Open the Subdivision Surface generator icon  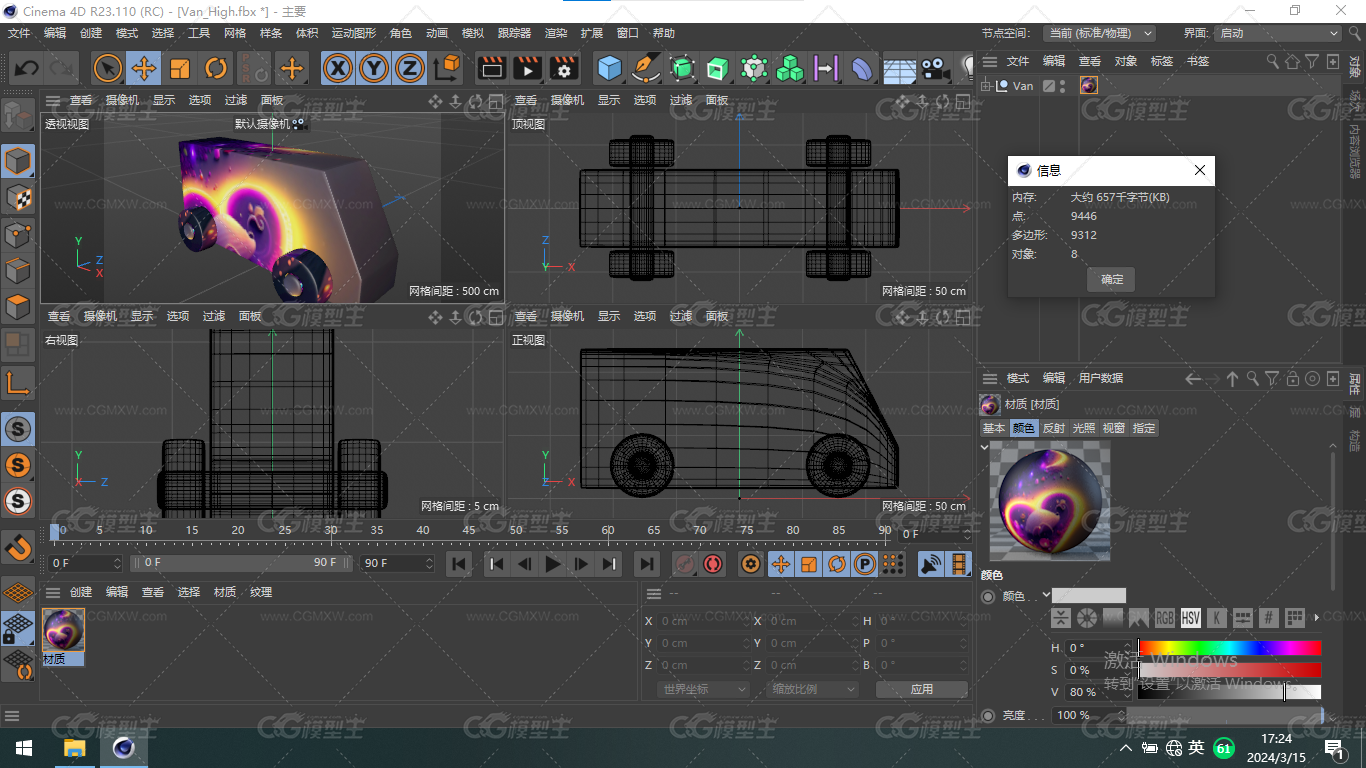(x=682, y=68)
